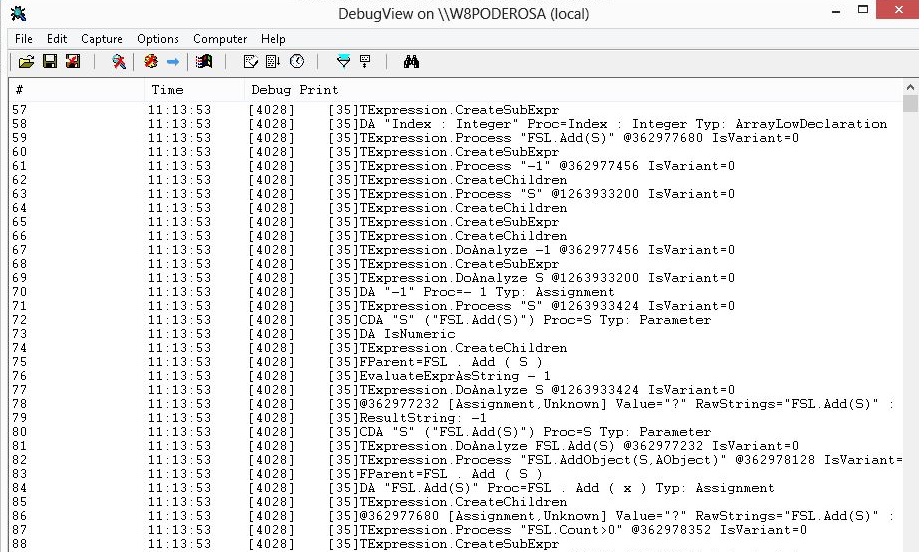The height and width of the screenshot is (557, 924).
Task: Click the Find binoculars icon
Action: (x=411, y=61)
